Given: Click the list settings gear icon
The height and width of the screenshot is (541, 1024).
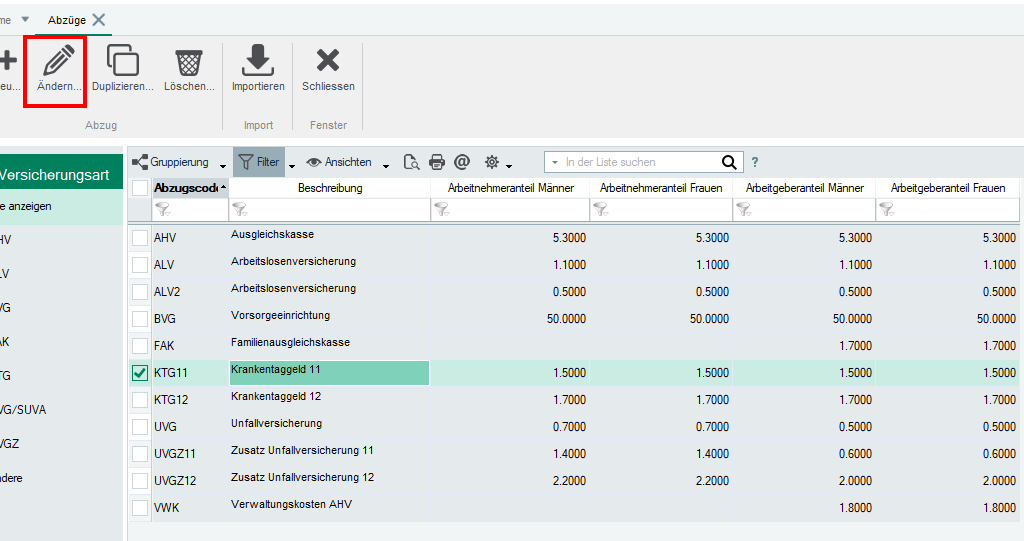Looking at the screenshot, I should click(x=492, y=162).
